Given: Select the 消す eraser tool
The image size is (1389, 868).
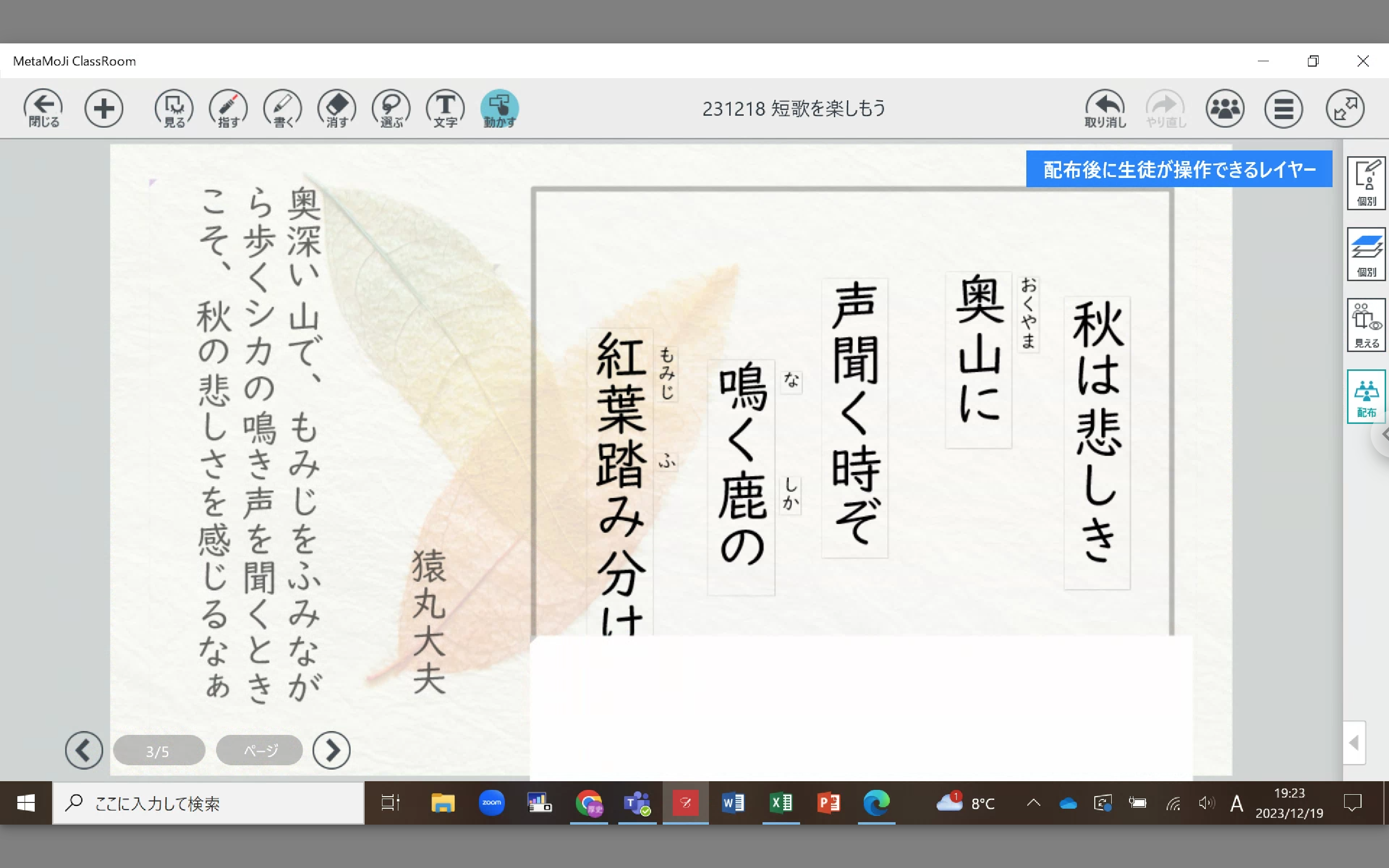Looking at the screenshot, I should pyautogui.click(x=337, y=108).
